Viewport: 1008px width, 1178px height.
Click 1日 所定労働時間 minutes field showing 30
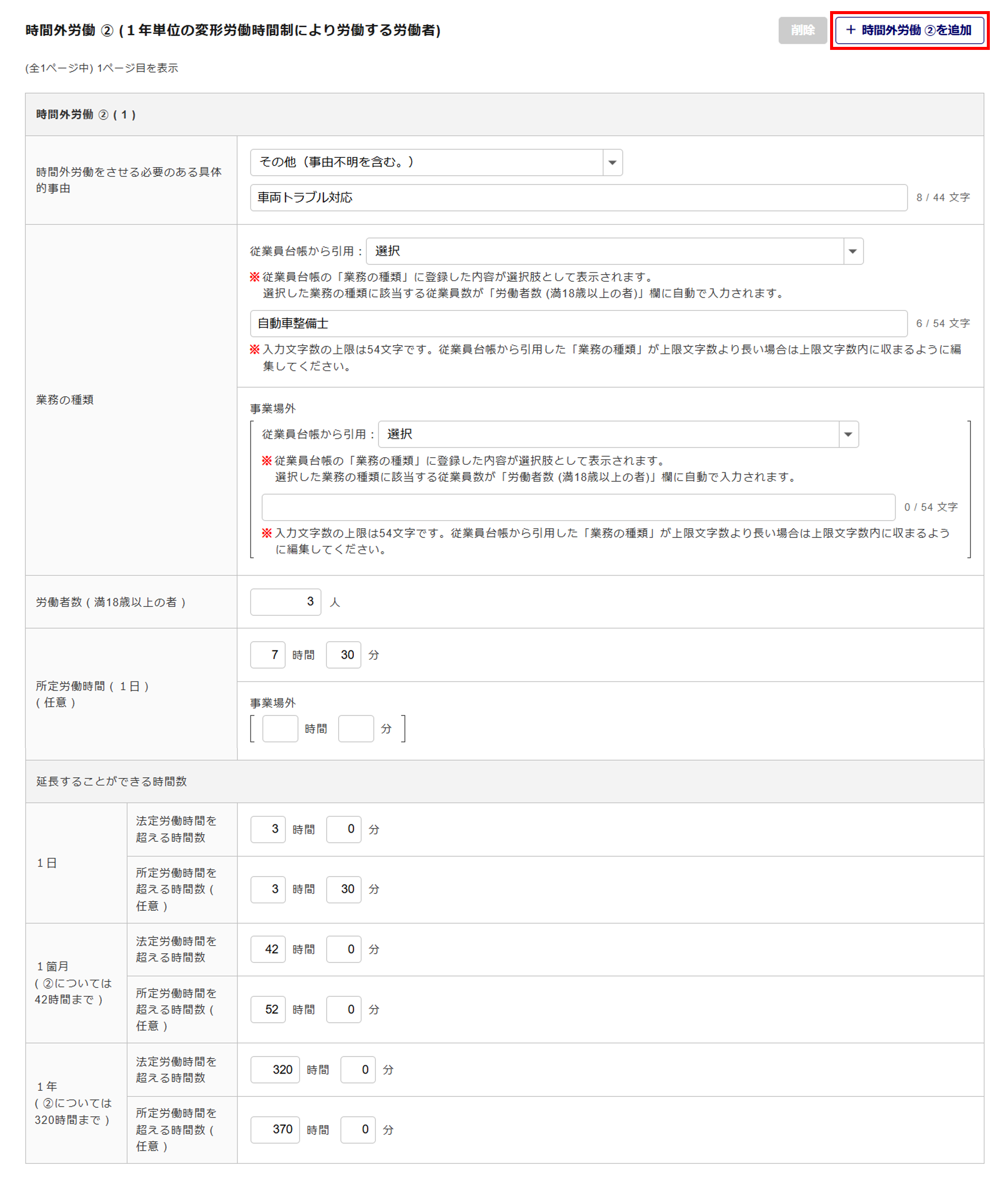[343, 889]
